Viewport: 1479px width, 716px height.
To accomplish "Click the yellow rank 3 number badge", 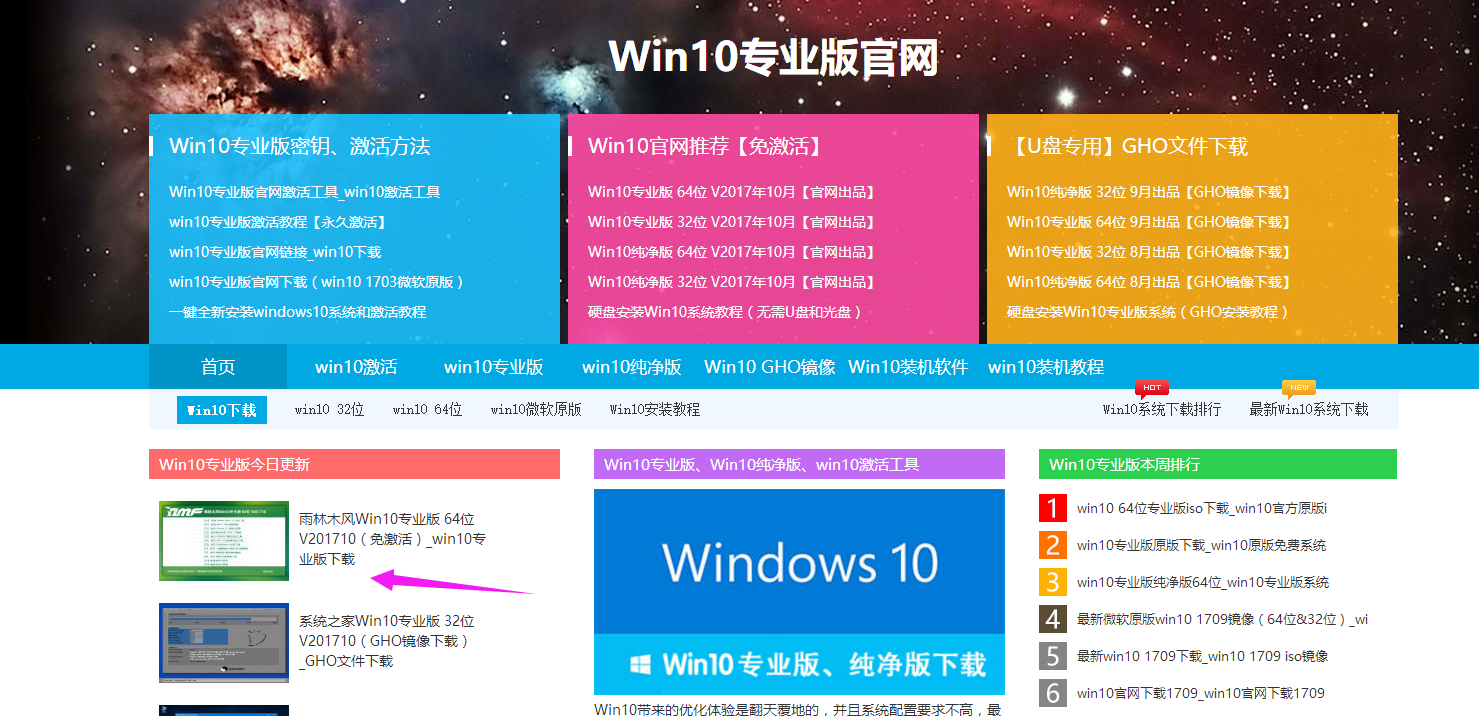I will click(x=1053, y=582).
